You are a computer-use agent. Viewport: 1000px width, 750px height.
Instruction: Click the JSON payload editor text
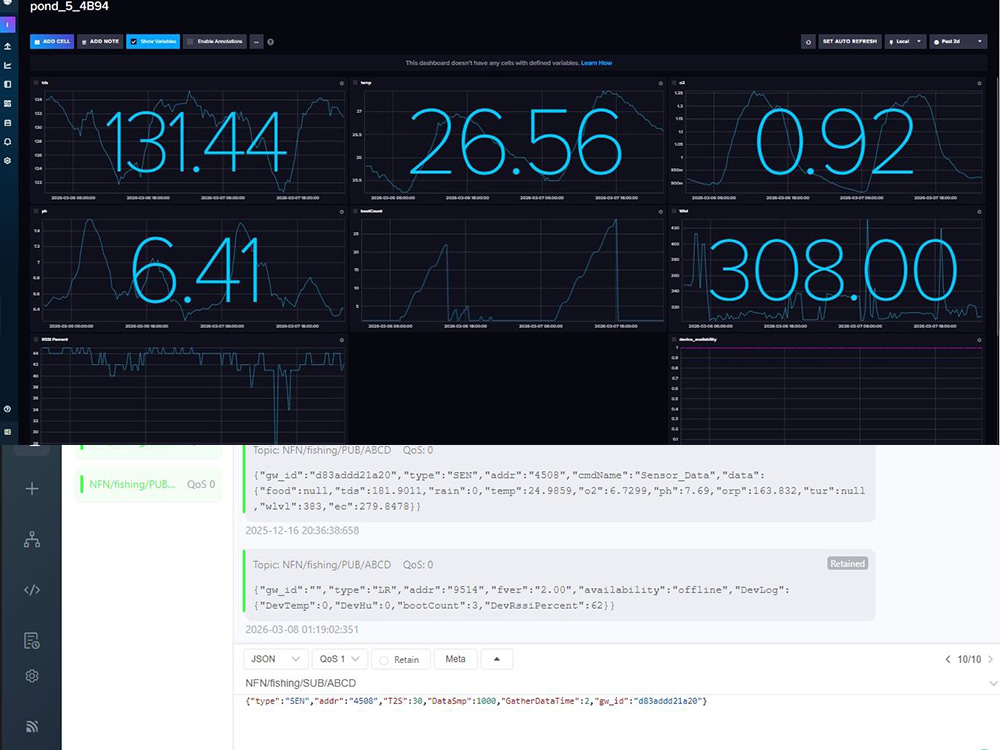pos(476,701)
